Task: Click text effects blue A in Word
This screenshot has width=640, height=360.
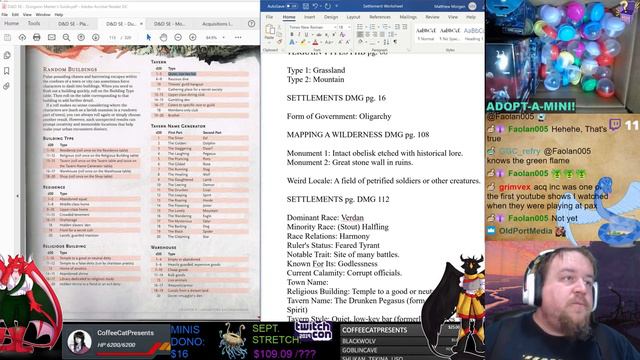Action: click(x=292, y=42)
